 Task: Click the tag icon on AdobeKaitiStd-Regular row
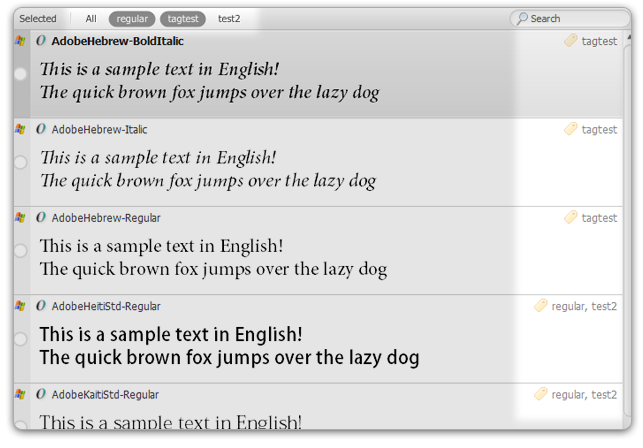pyautogui.click(x=540, y=394)
